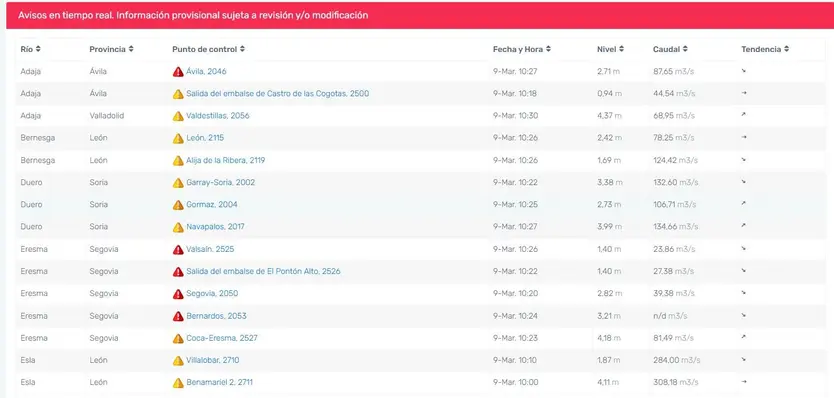This screenshot has height=398, width=834.
Task: Click the red warning icon beside Valsaín, 2525
Action: coord(178,249)
